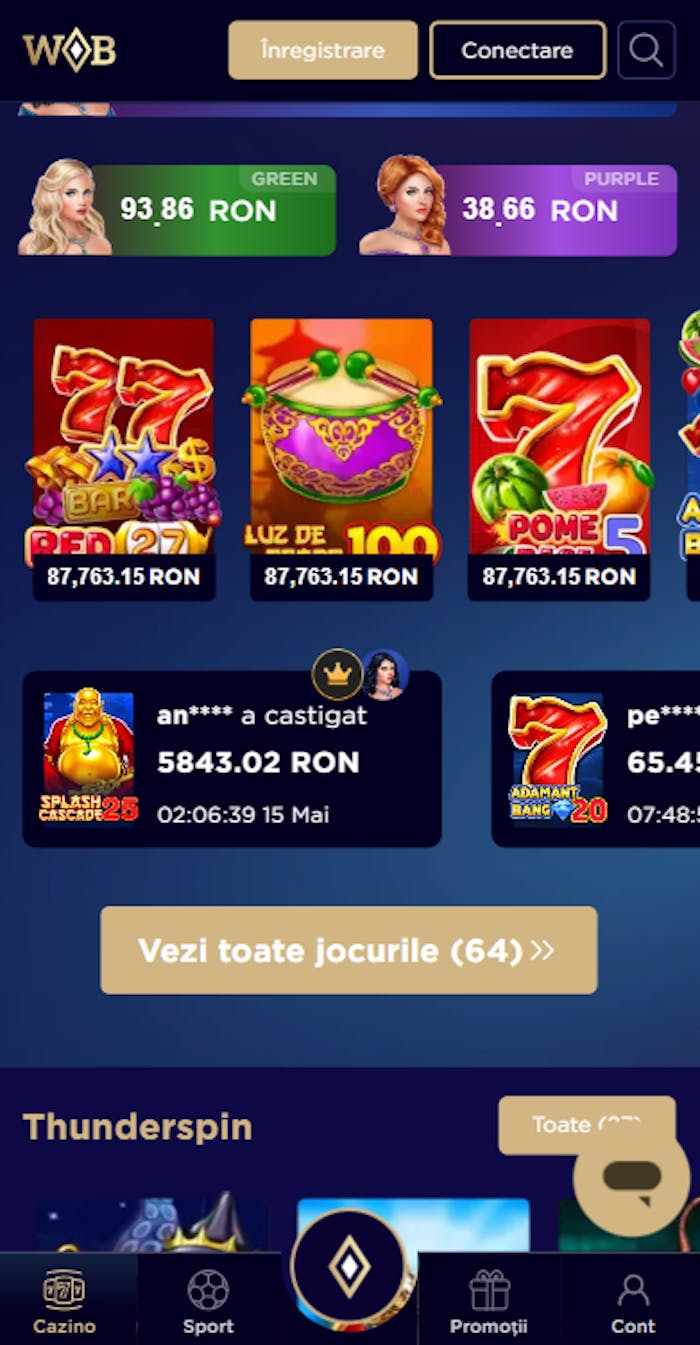Image resolution: width=700 pixels, height=1345 pixels.
Task: Launch the Luz de Fiesta 100 game
Action: [x=342, y=459]
